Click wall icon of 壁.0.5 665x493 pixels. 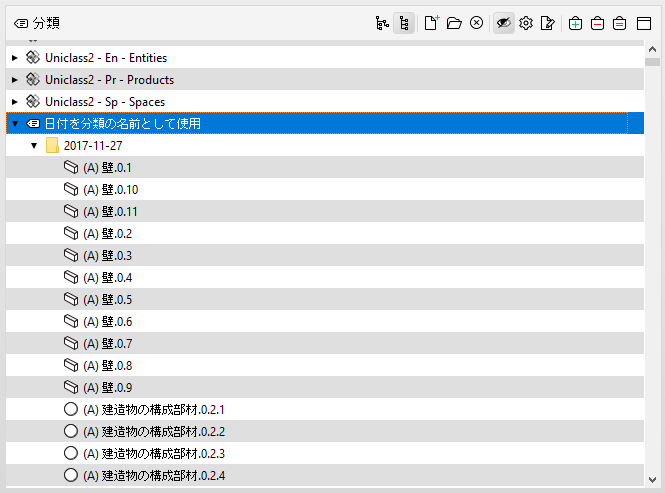(71, 300)
